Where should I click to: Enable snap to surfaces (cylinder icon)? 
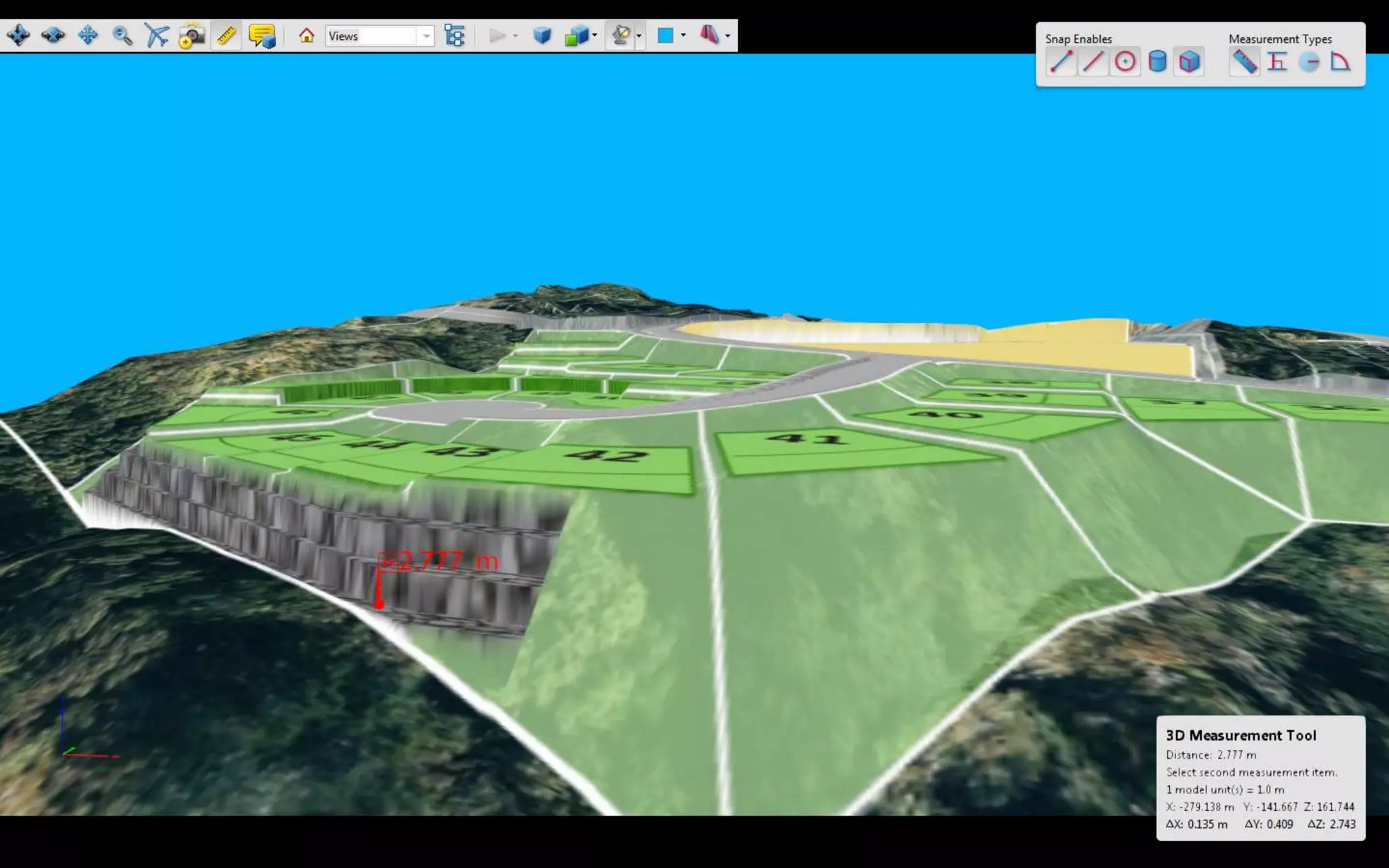click(1157, 62)
